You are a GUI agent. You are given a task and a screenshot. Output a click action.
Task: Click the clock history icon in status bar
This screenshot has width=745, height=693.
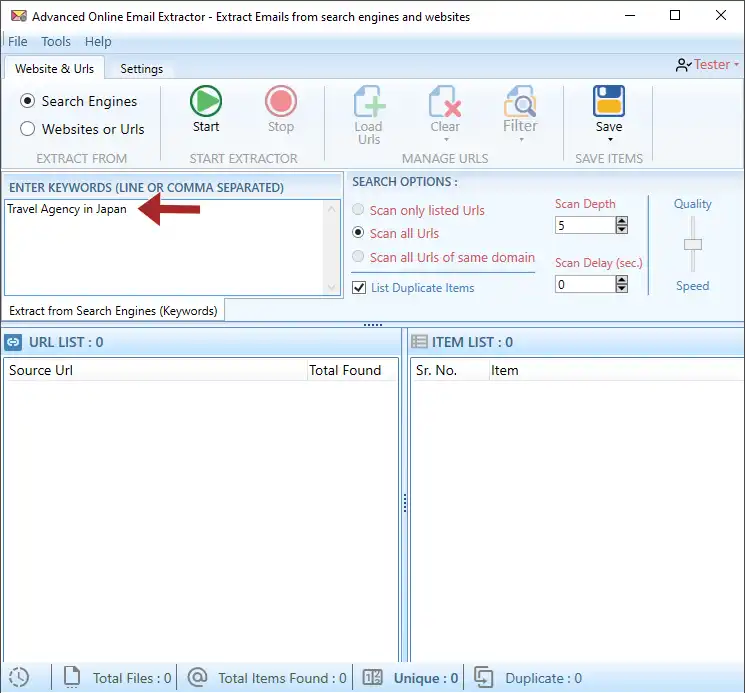click(19, 677)
